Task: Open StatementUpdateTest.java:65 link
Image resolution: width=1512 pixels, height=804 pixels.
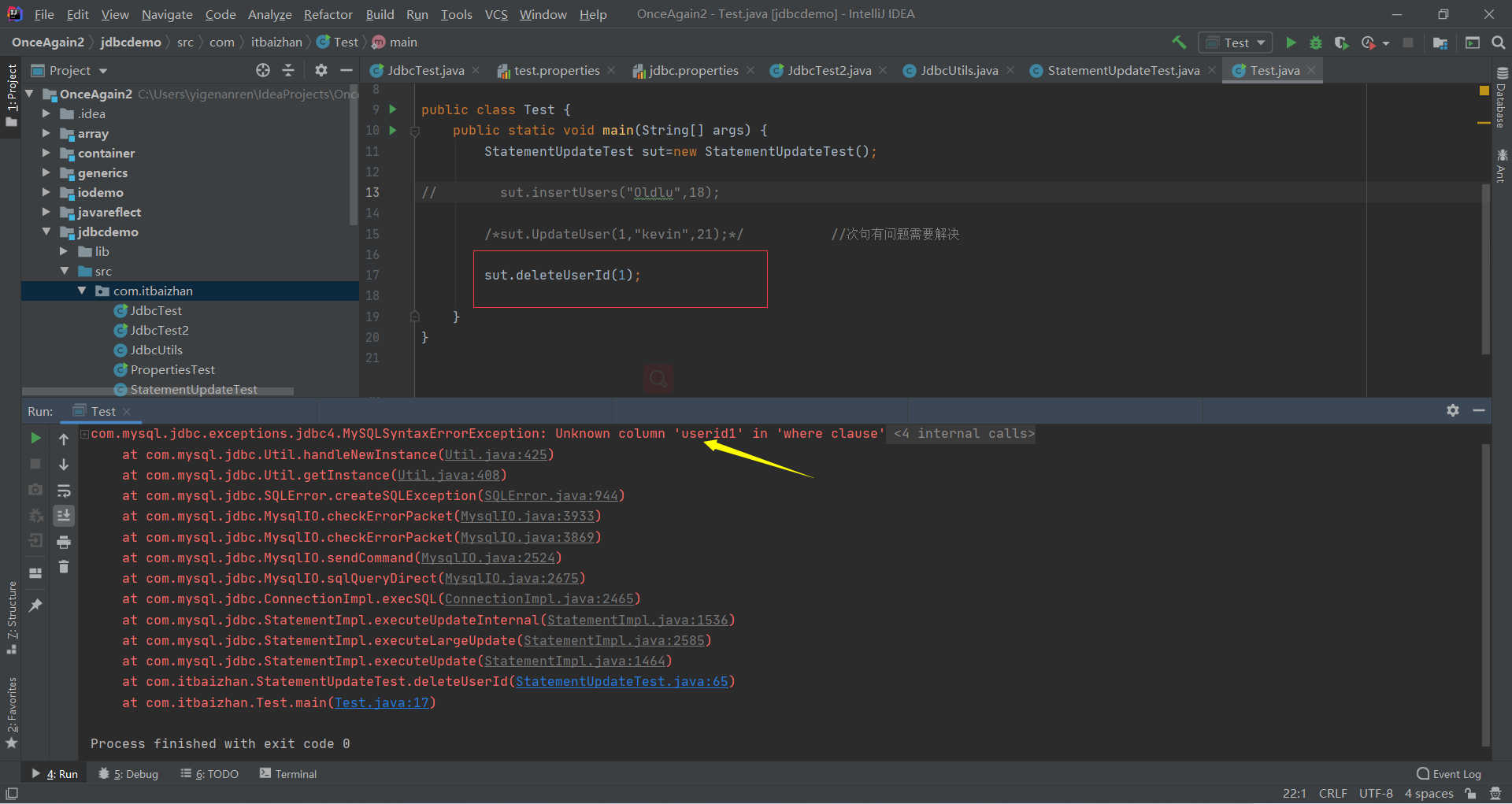Action: click(622, 681)
